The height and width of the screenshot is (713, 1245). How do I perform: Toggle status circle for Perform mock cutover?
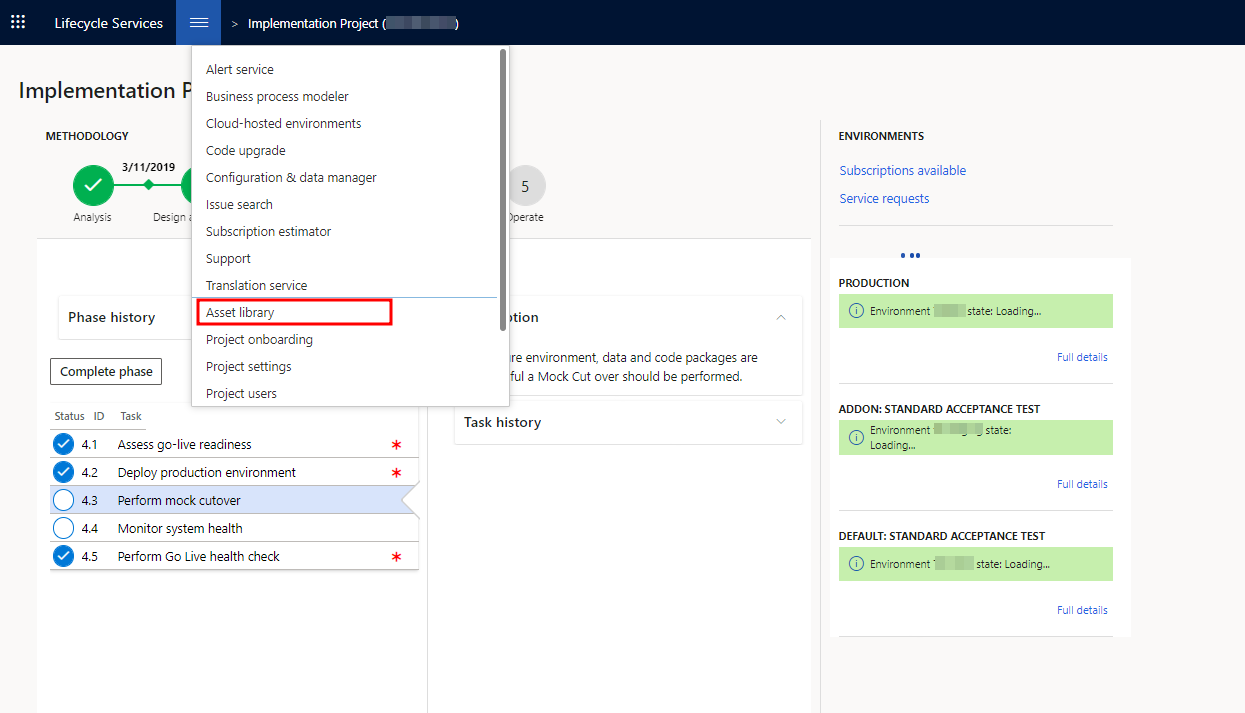[64, 500]
